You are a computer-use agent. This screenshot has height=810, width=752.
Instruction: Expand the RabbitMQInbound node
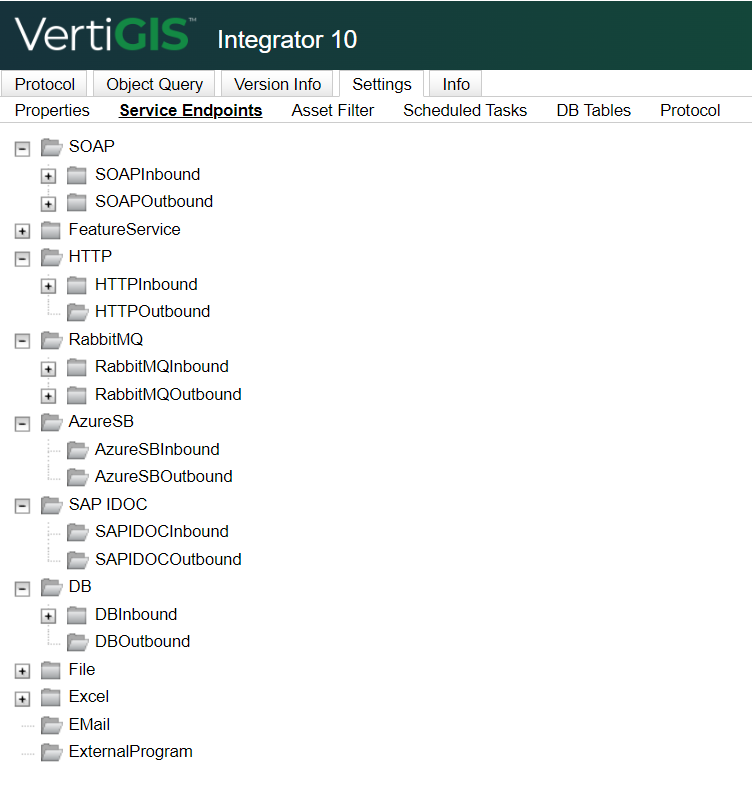(48, 369)
